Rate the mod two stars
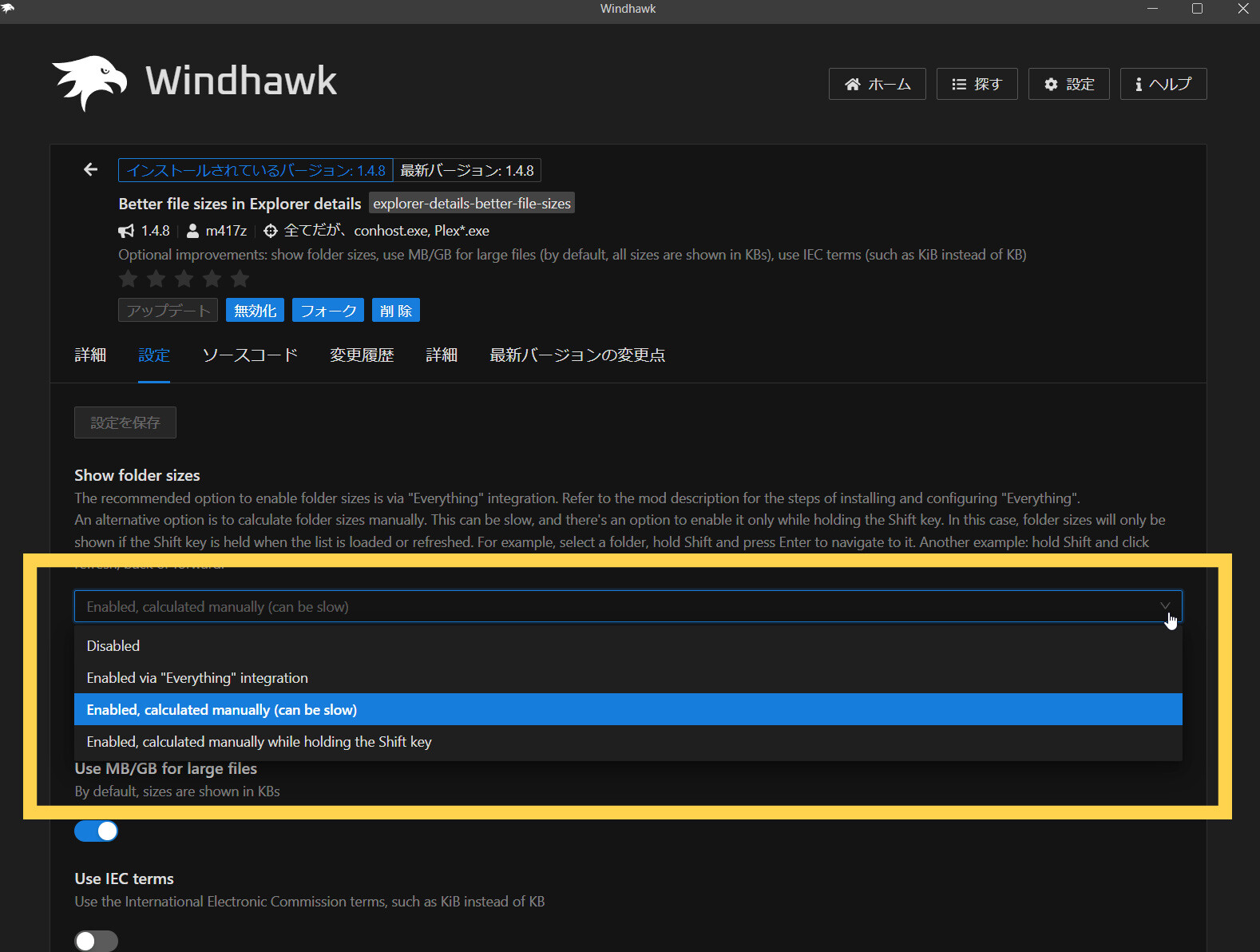The height and width of the screenshot is (952, 1260). pos(156,279)
